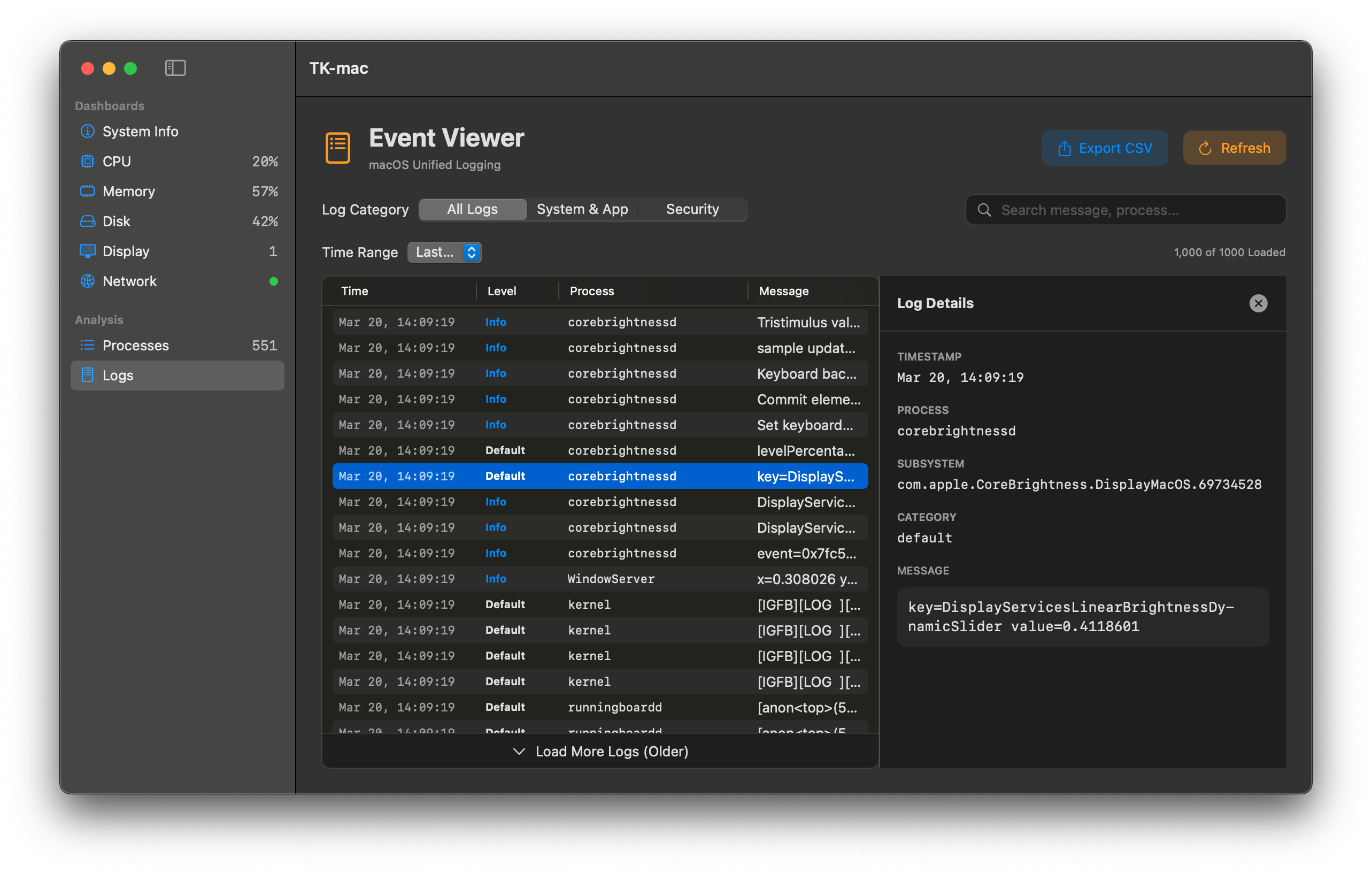
Task: Dismiss the Log Details panel
Action: click(x=1258, y=303)
